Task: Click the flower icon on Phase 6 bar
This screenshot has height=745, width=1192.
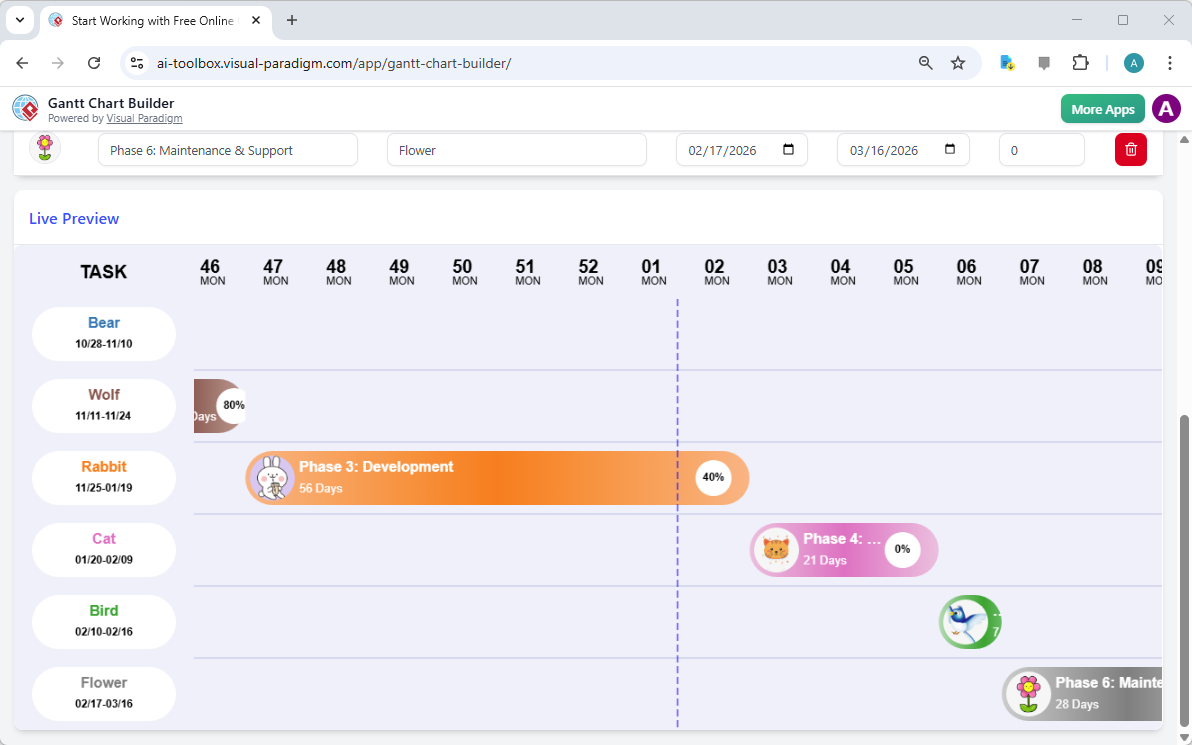Action: [1028, 693]
